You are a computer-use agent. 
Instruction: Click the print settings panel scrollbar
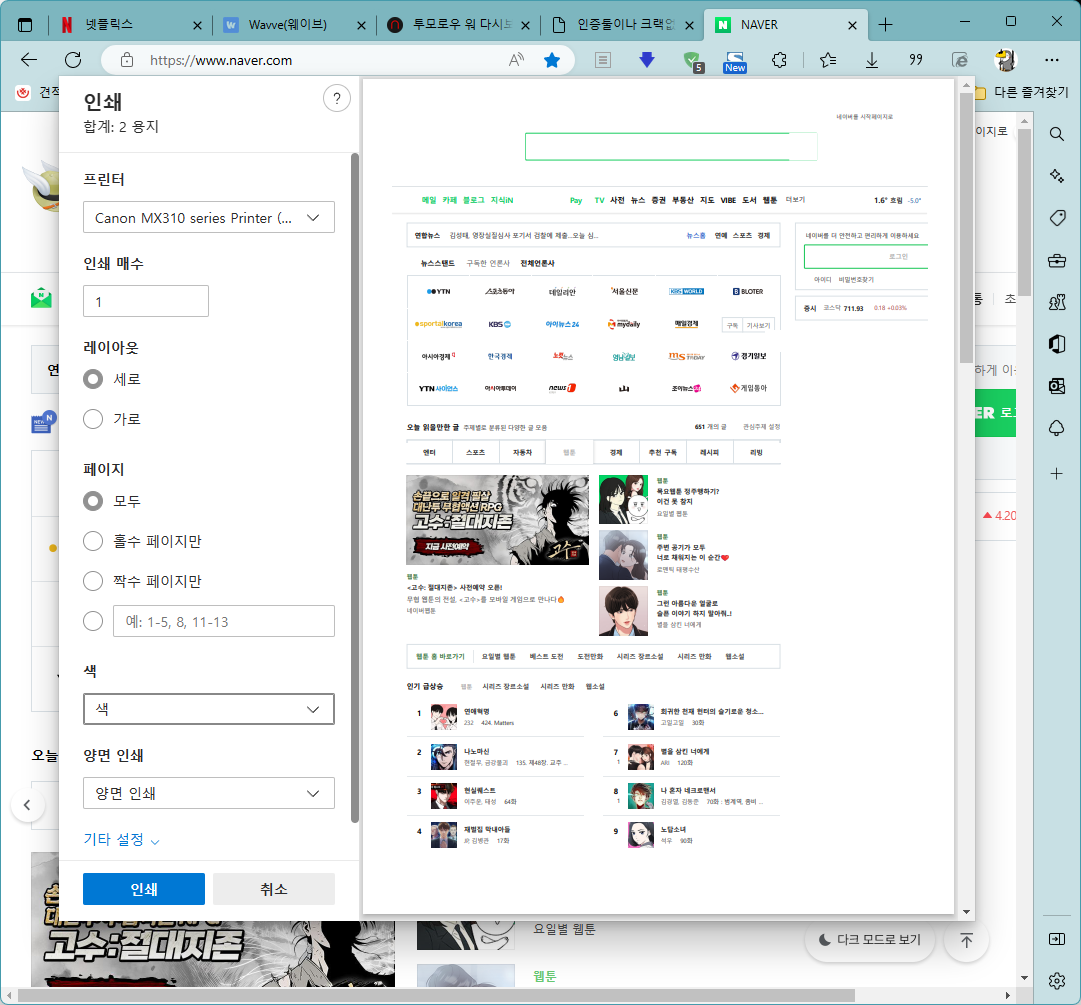click(354, 487)
